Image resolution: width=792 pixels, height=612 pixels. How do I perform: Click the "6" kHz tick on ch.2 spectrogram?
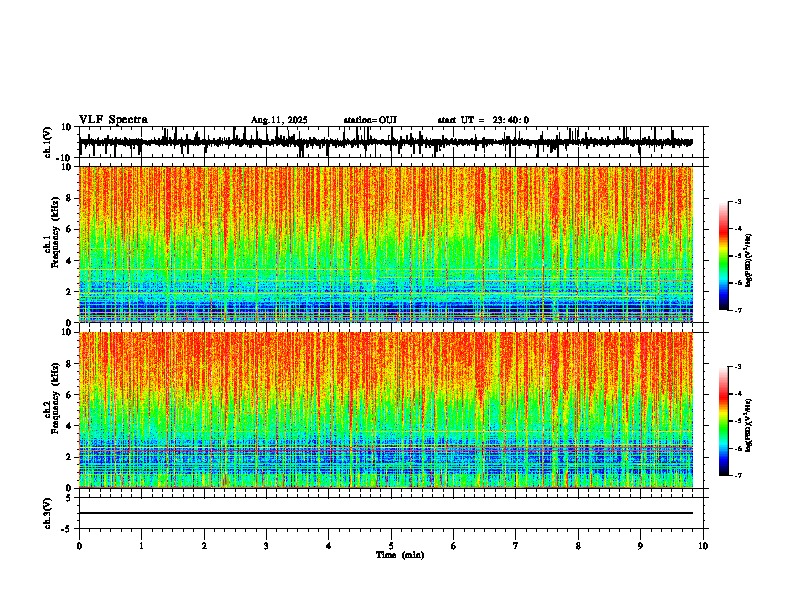tap(70, 395)
